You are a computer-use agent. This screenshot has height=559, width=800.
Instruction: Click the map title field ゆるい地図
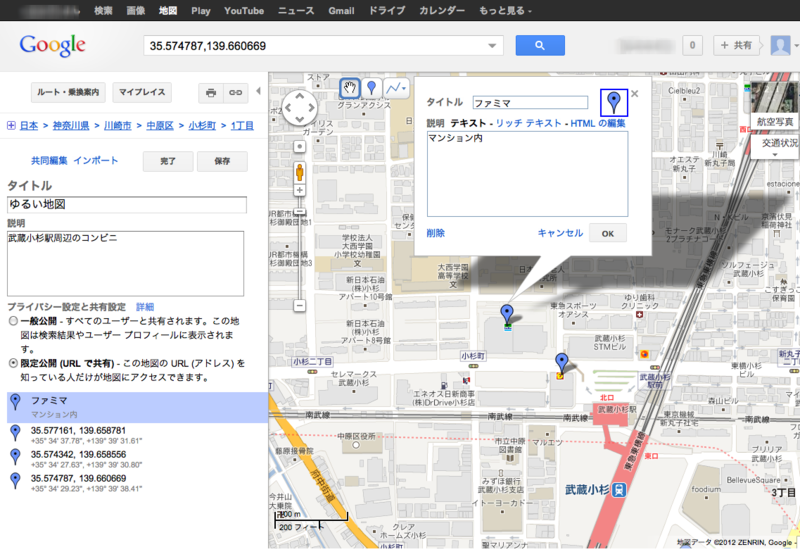127,205
